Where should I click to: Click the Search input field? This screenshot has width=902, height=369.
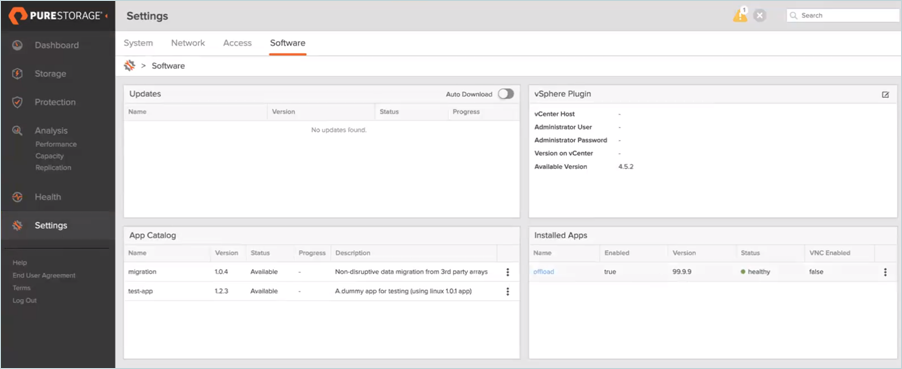843,16
